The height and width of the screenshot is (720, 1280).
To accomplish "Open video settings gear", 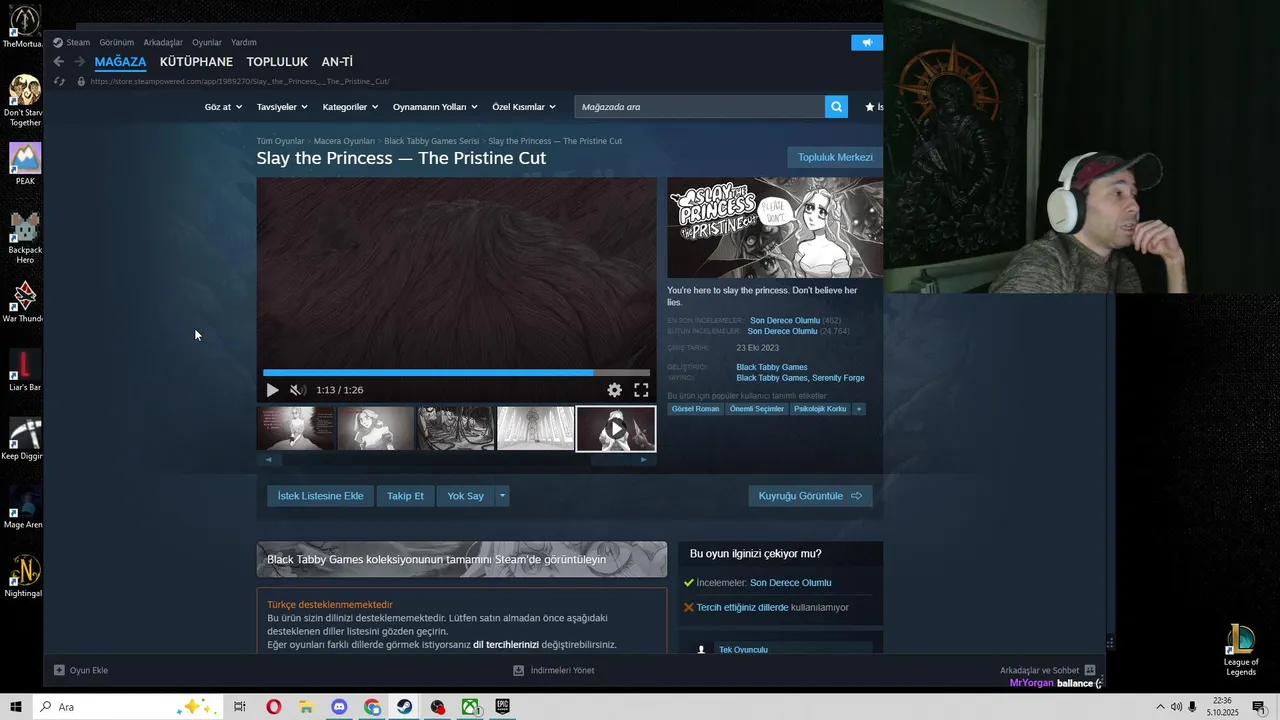I will [614, 390].
